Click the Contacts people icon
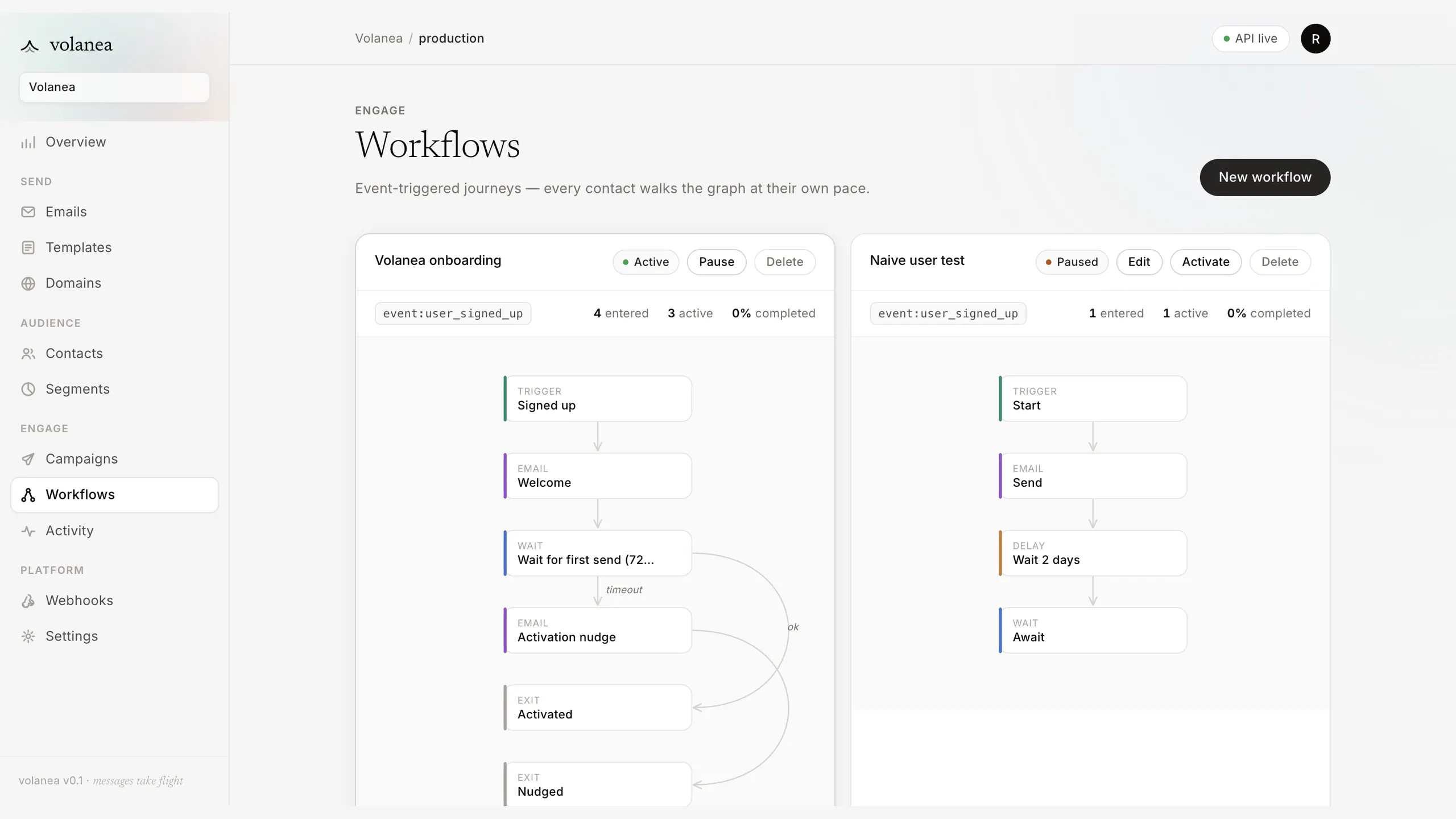The width and height of the screenshot is (1456, 819). click(28, 354)
